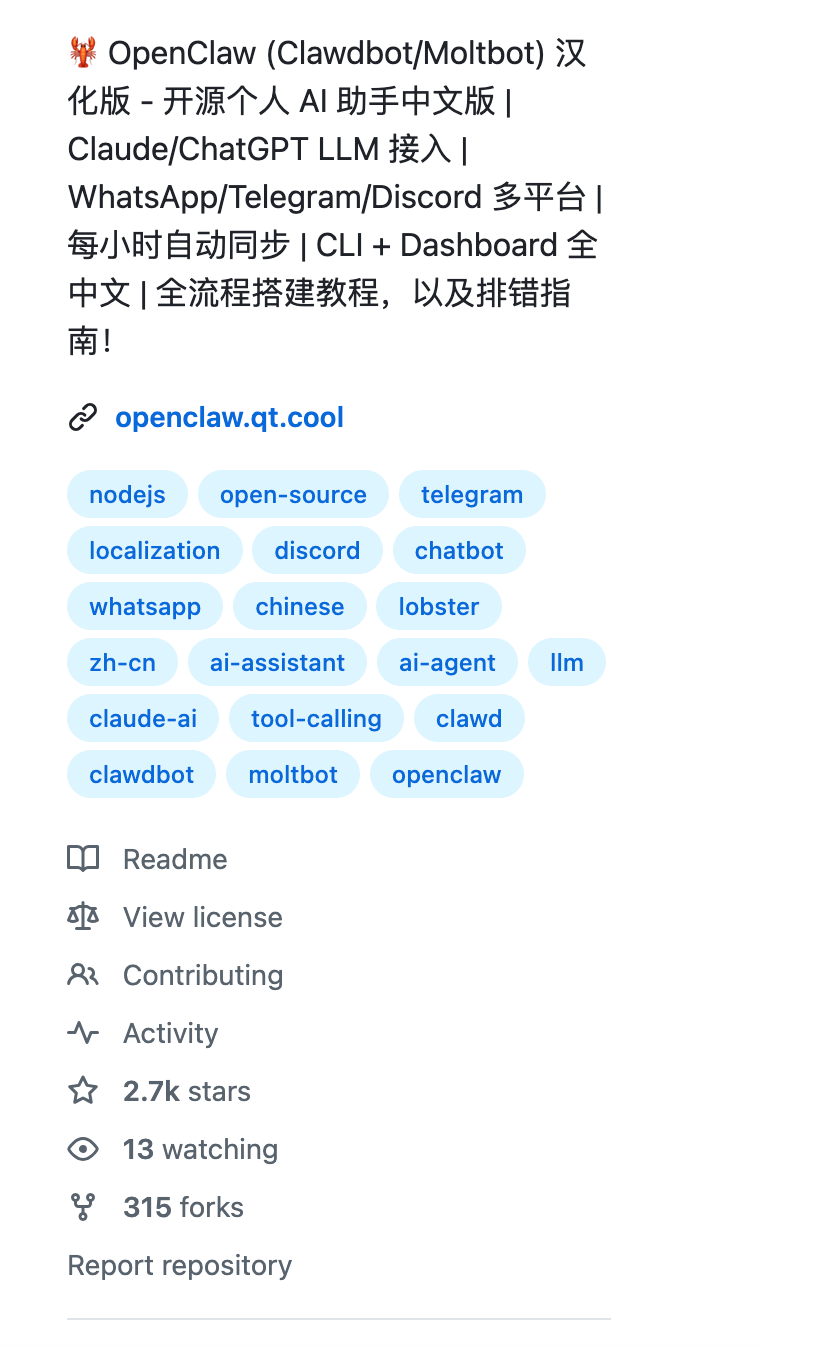Click the Report repository link
Image resolution: width=818 pixels, height=1348 pixels.
[179, 1265]
